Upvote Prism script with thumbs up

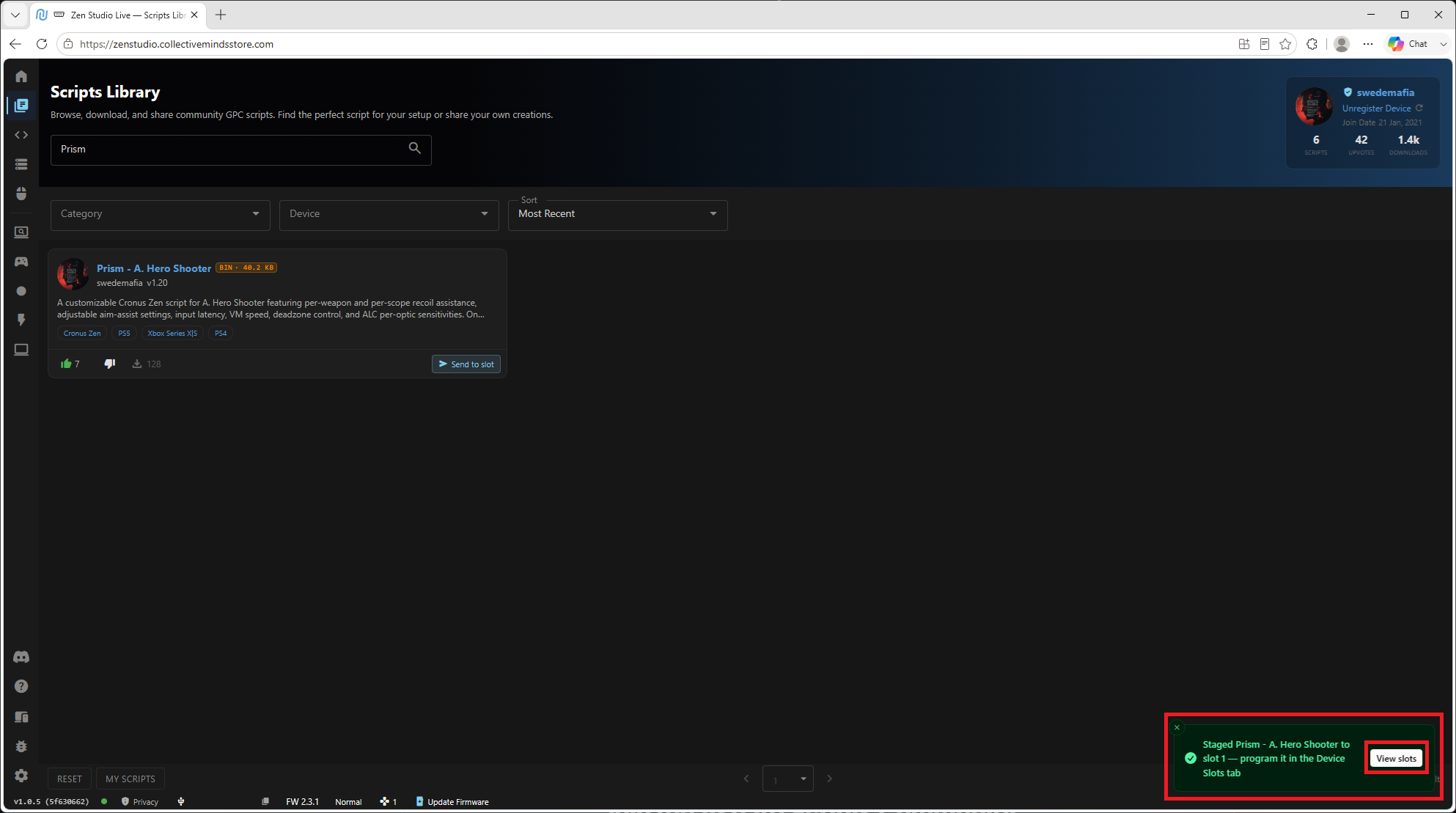coord(66,364)
